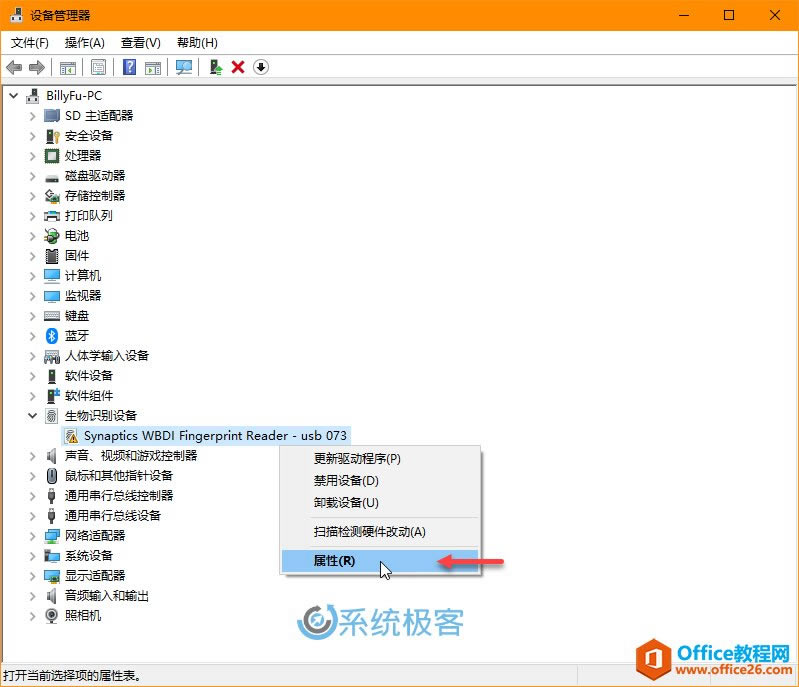Click the 存储控制器 storage controller icon
The width and height of the screenshot is (799, 687).
pyautogui.click(x=52, y=196)
